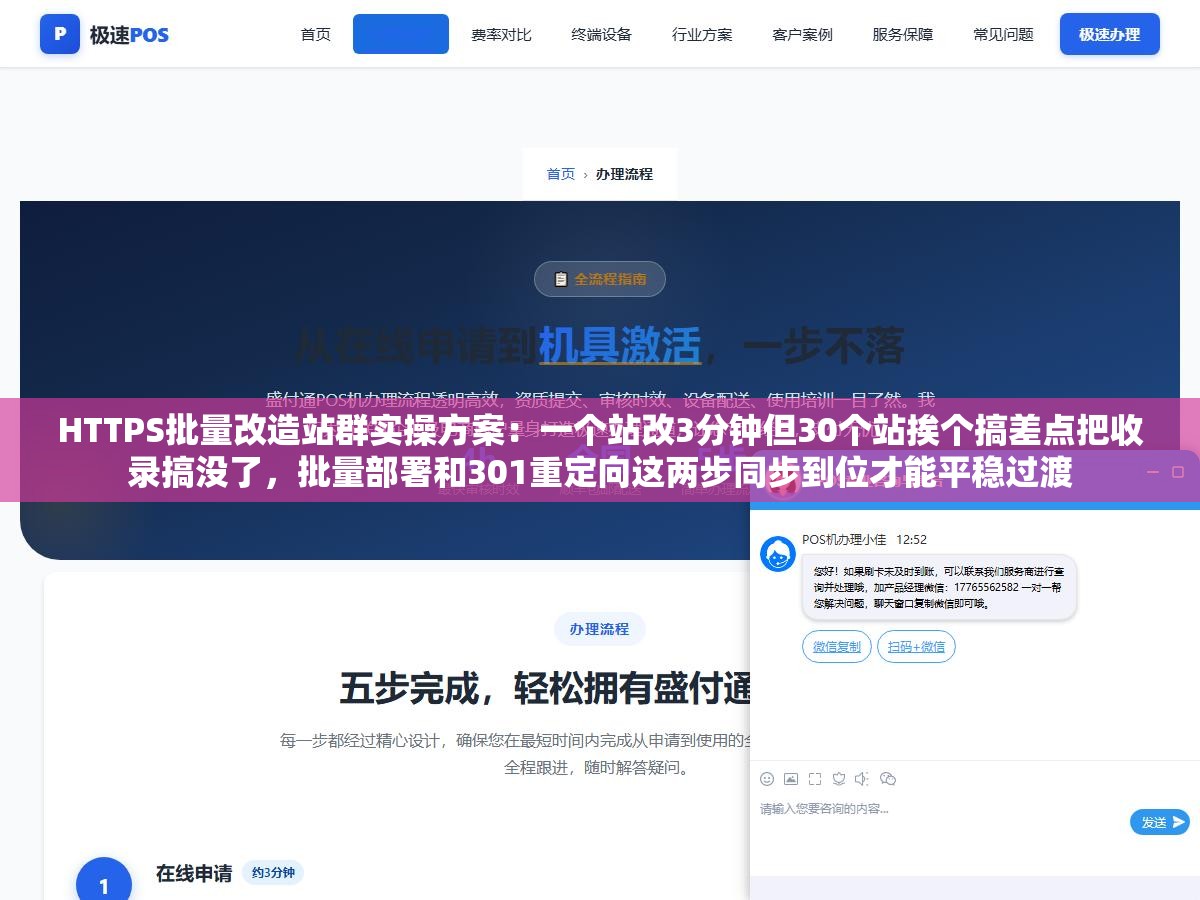
Task: Click the 在线申请 step title
Action: (194, 873)
